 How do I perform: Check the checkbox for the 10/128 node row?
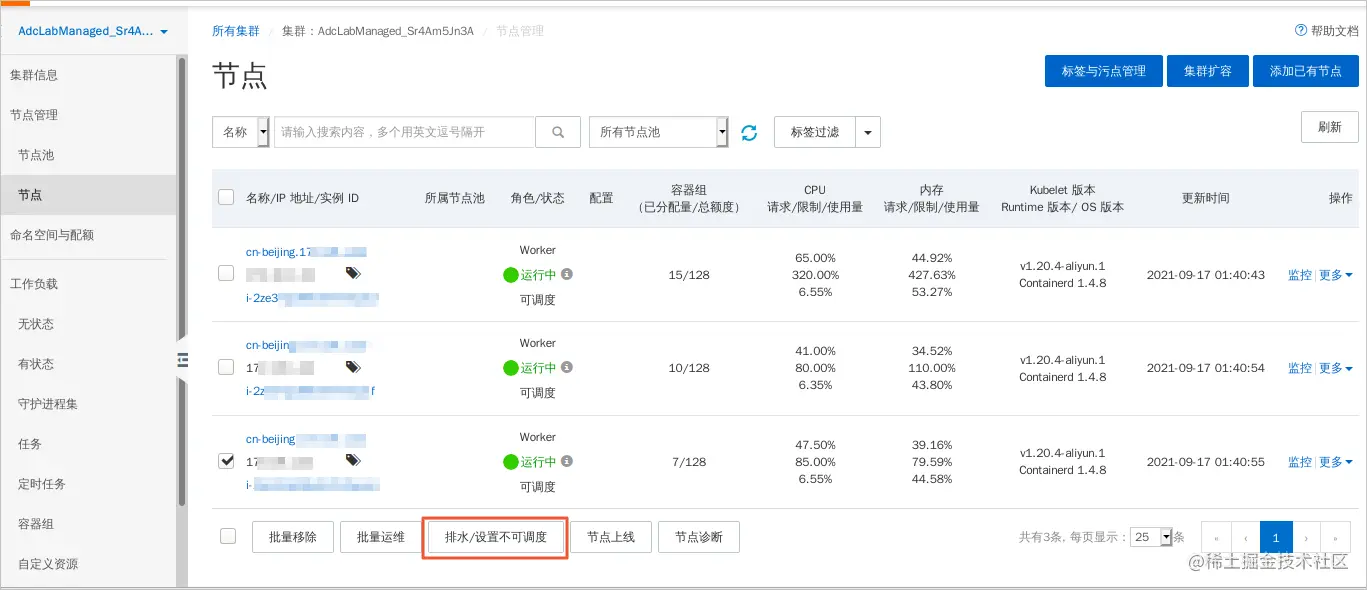click(x=226, y=367)
